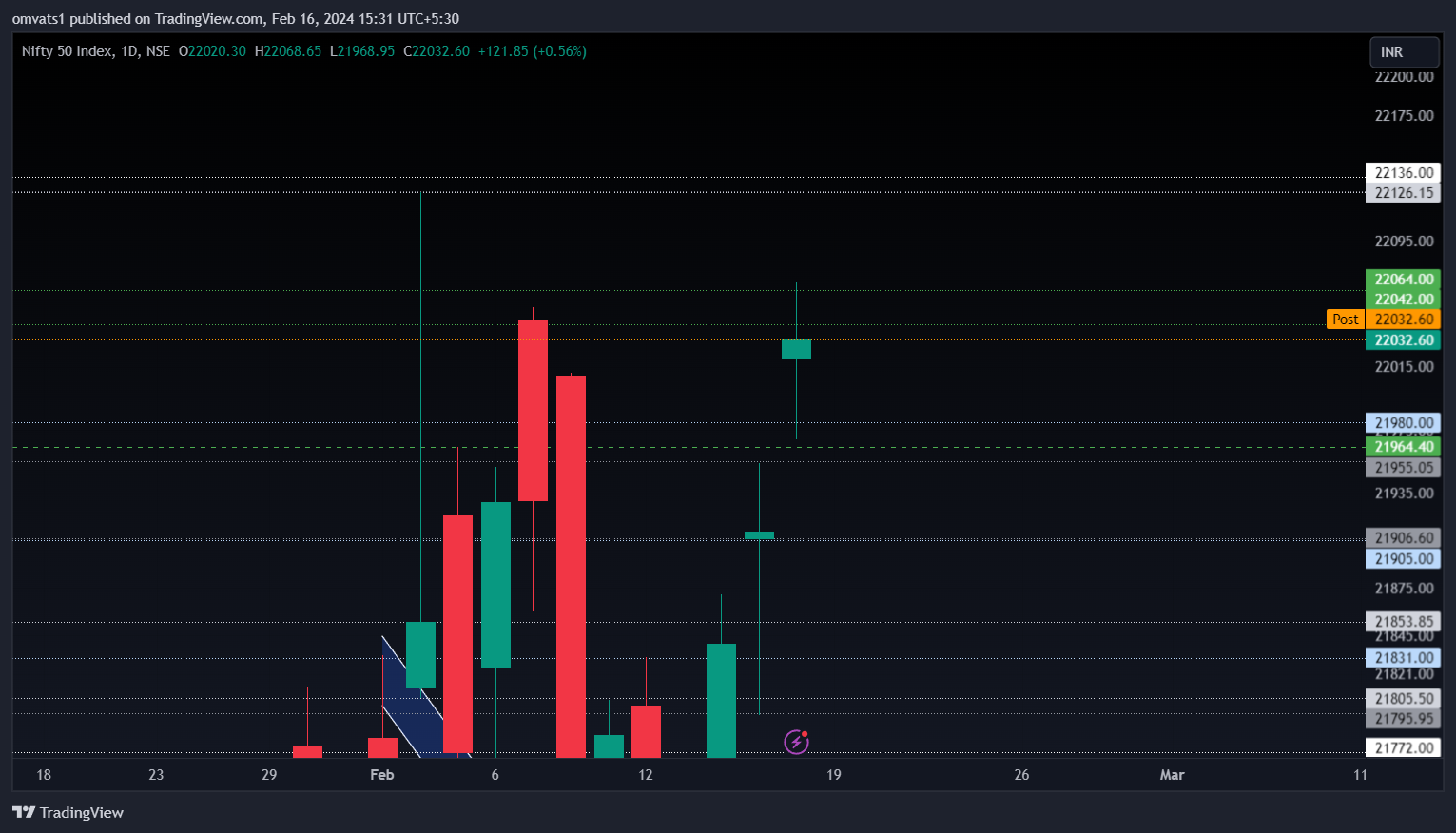Click the 23 date on time axis
Image resolution: width=1456 pixels, height=833 pixels.
[x=156, y=775]
